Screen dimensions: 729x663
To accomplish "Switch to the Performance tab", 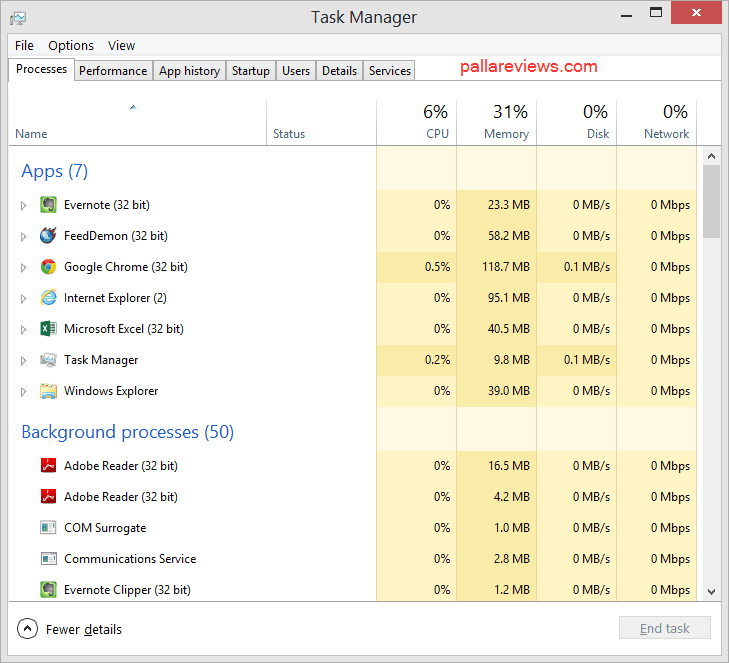I will [113, 71].
